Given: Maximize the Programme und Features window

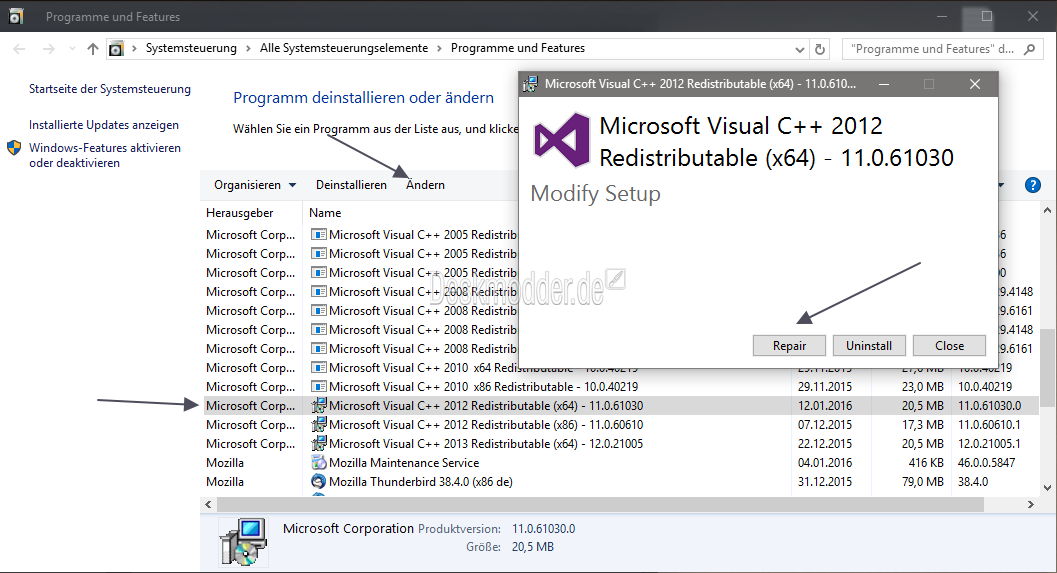Looking at the screenshot, I should (987, 16).
